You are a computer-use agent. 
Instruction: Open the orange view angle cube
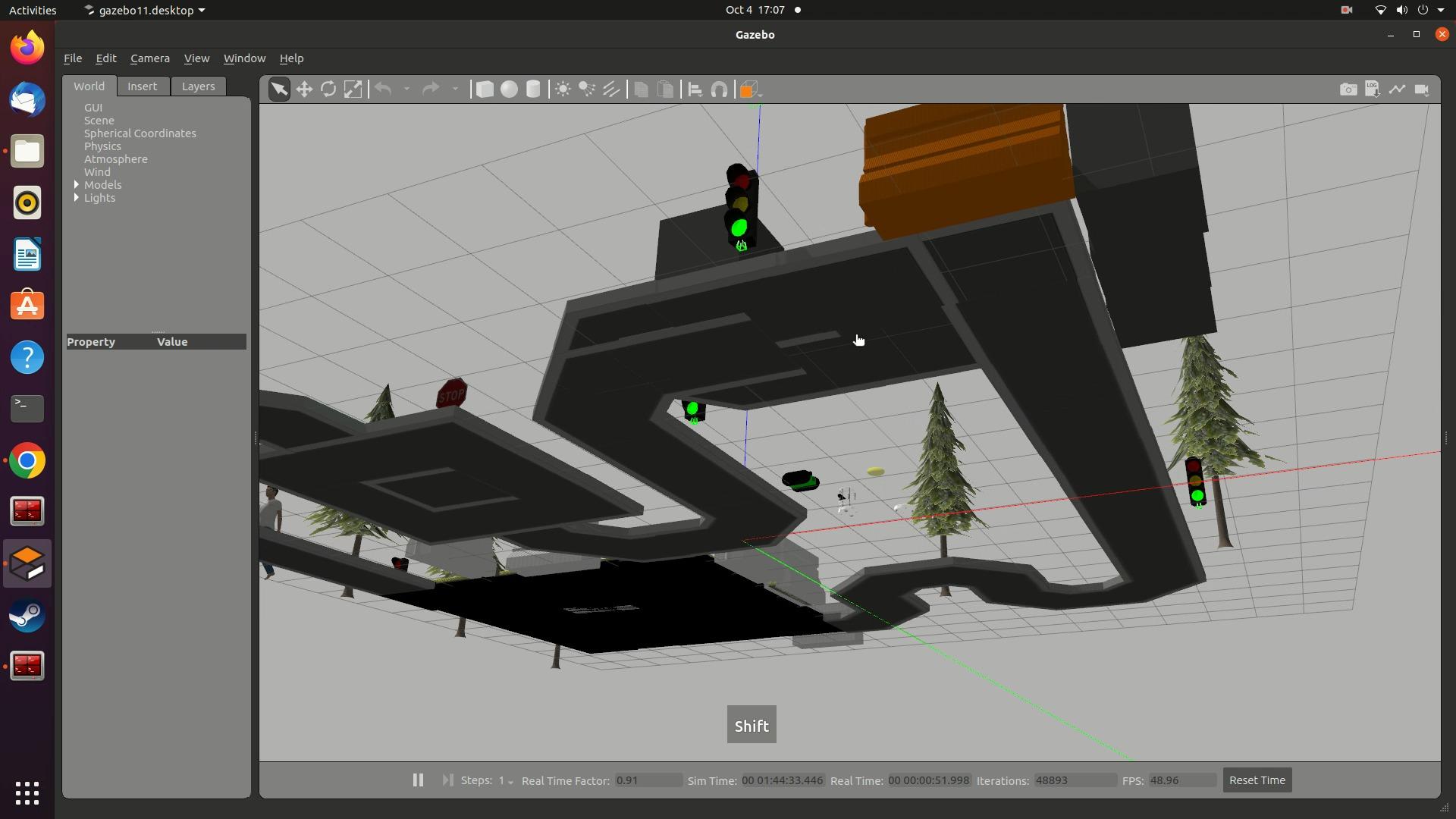[x=748, y=89]
